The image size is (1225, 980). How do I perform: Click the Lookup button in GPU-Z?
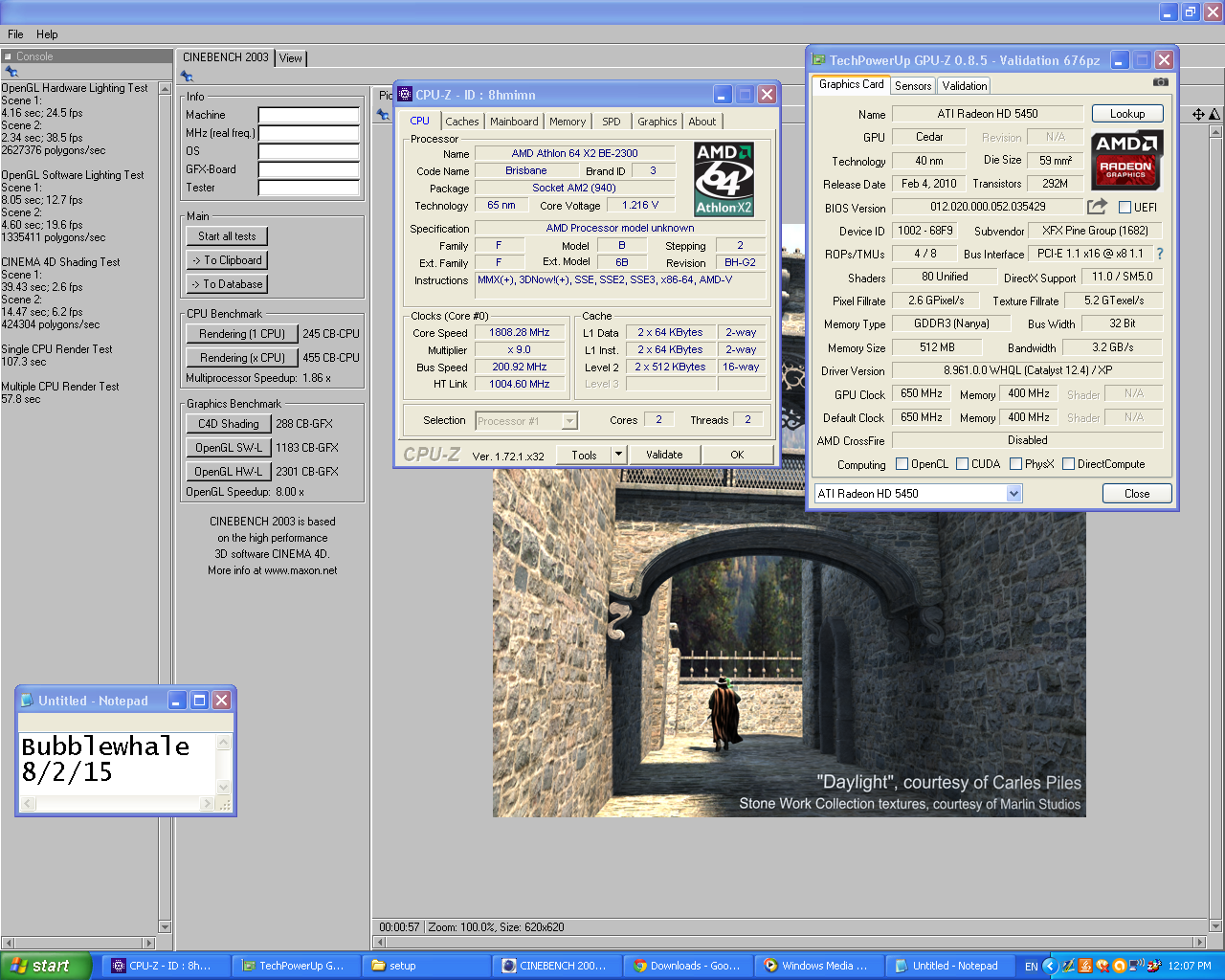coord(1126,114)
